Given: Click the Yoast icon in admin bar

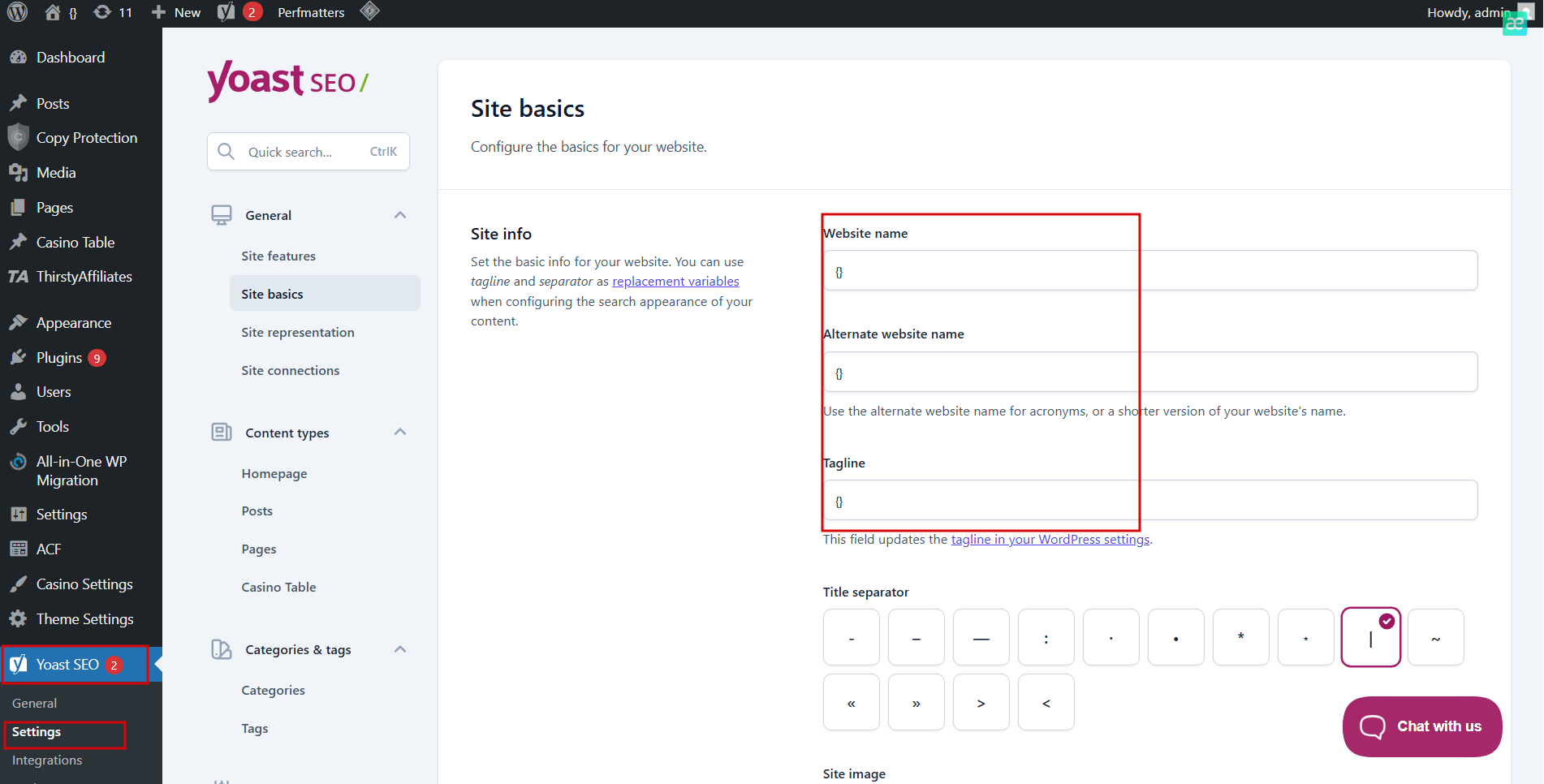Looking at the screenshot, I should pyautogui.click(x=226, y=12).
